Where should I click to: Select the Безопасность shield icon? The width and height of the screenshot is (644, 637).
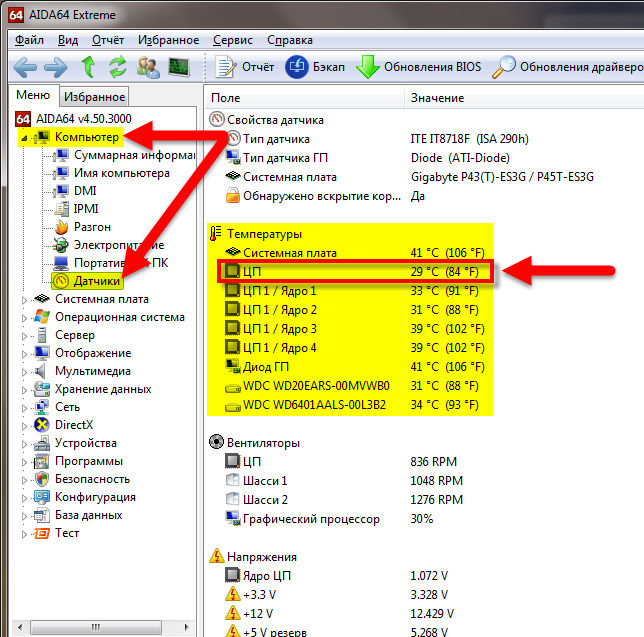pos(41,479)
